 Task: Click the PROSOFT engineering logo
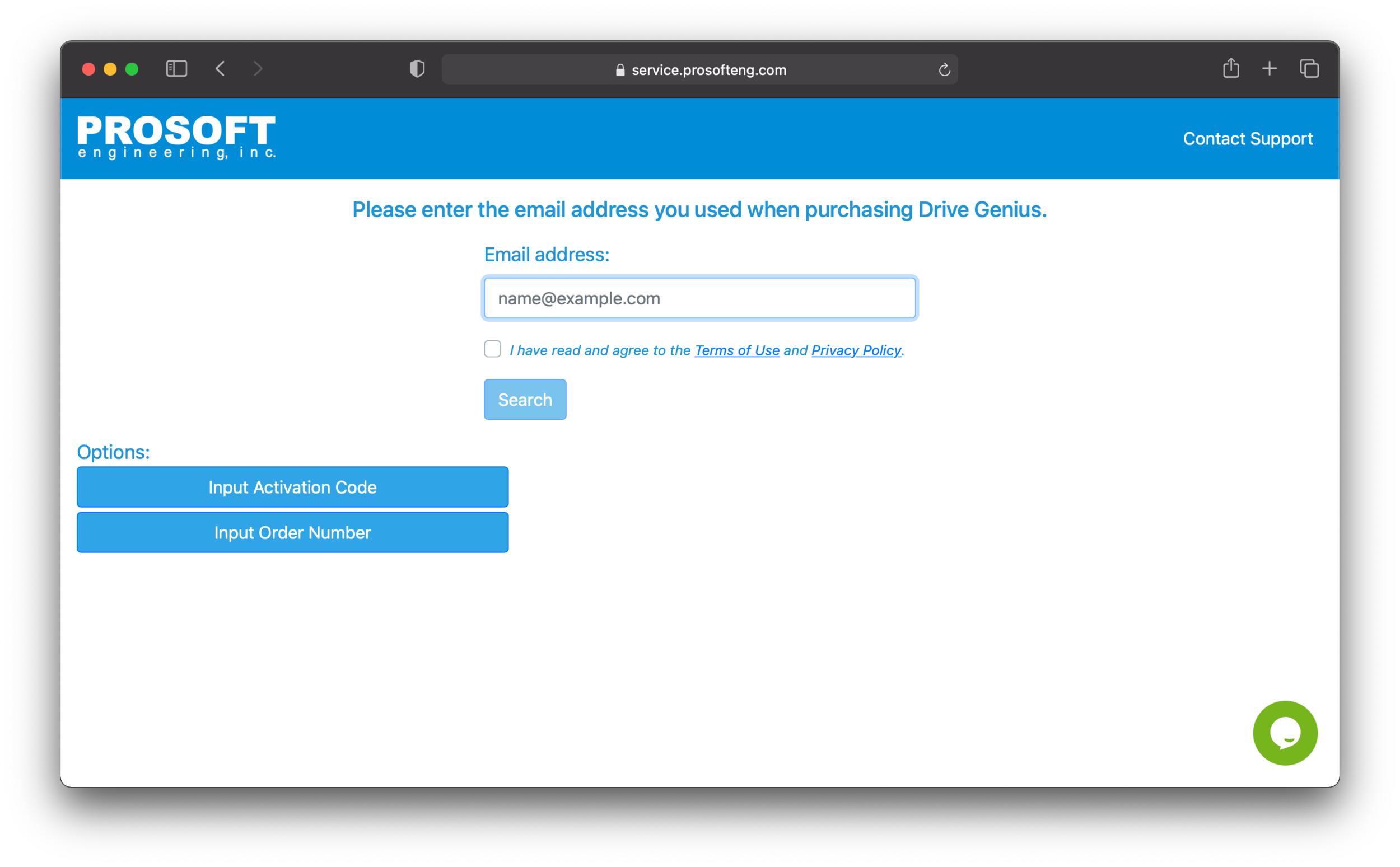pyautogui.click(x=175, y=137)
